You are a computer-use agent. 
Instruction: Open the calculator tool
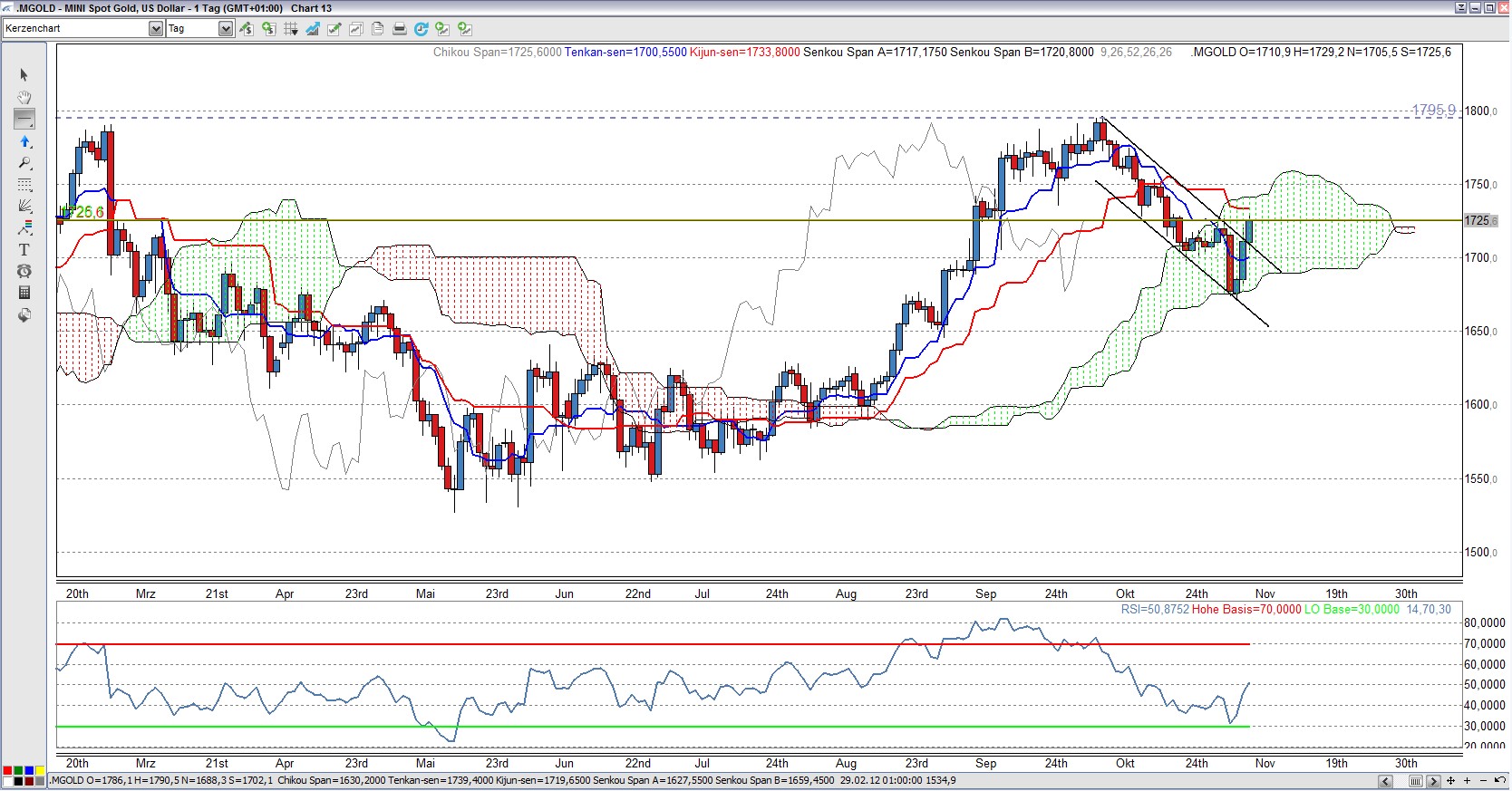click(x=24, y=293)
